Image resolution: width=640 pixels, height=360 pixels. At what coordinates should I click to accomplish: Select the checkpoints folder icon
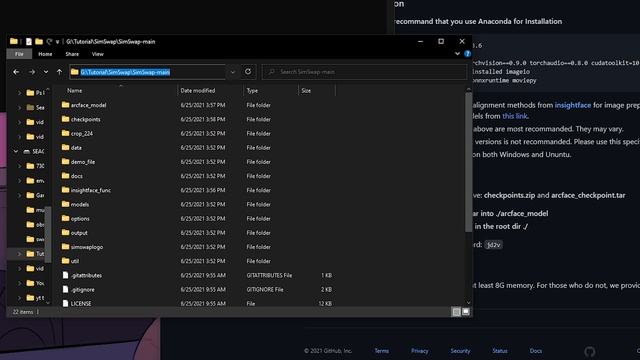65,119
